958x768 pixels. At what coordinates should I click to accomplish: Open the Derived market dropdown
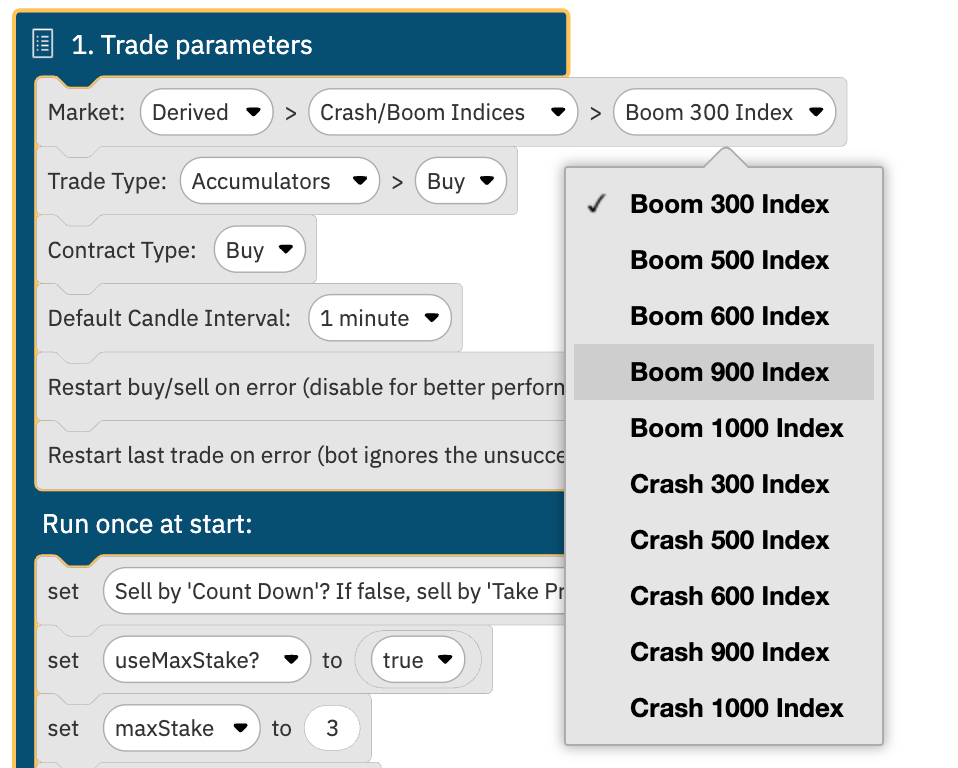[x=207, y=112]
